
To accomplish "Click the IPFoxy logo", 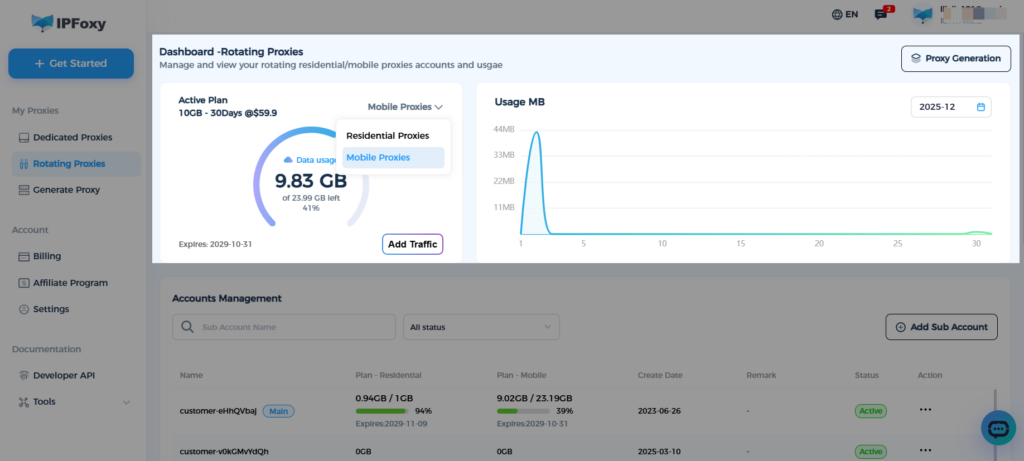I will tap(68, 20).
